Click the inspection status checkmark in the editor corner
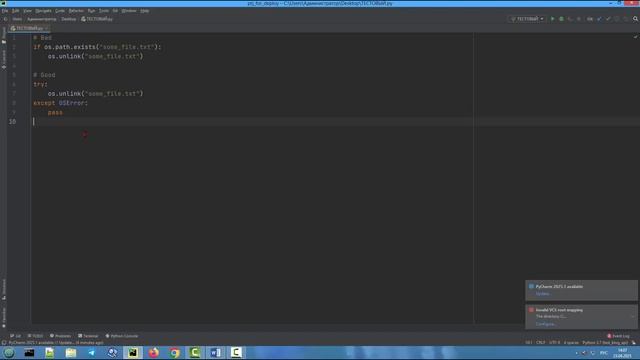The width and height of the screenshot is (640, 360). (635, 37)
